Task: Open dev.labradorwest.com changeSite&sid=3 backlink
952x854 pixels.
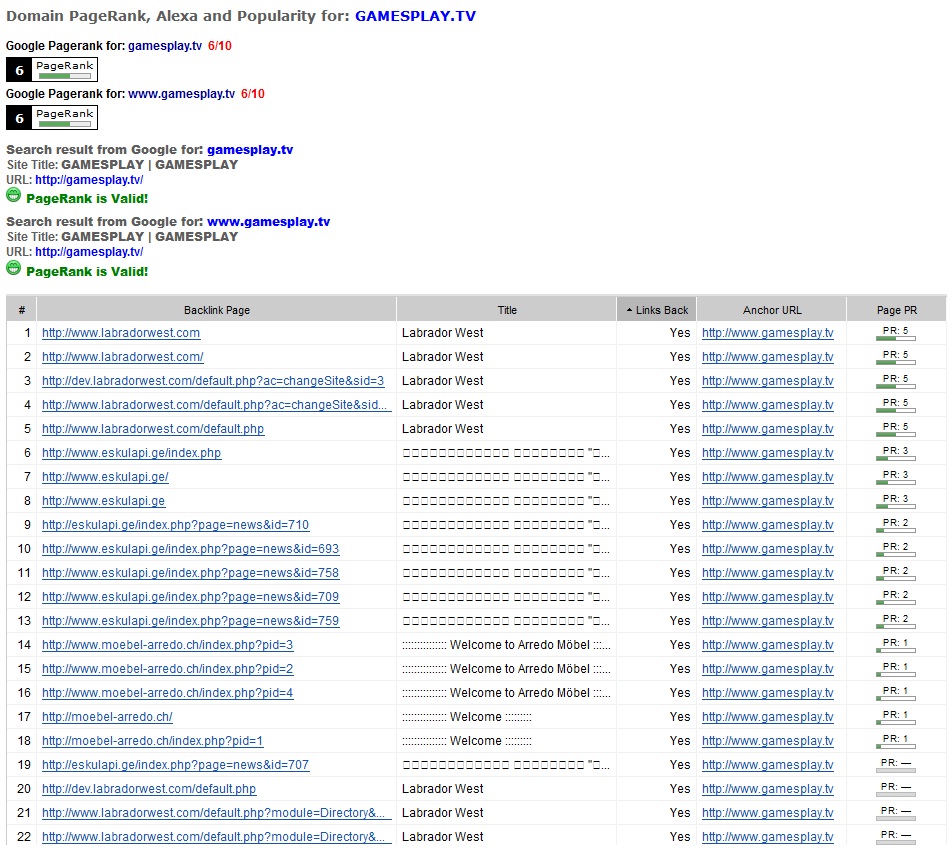Action: point(213,381)
